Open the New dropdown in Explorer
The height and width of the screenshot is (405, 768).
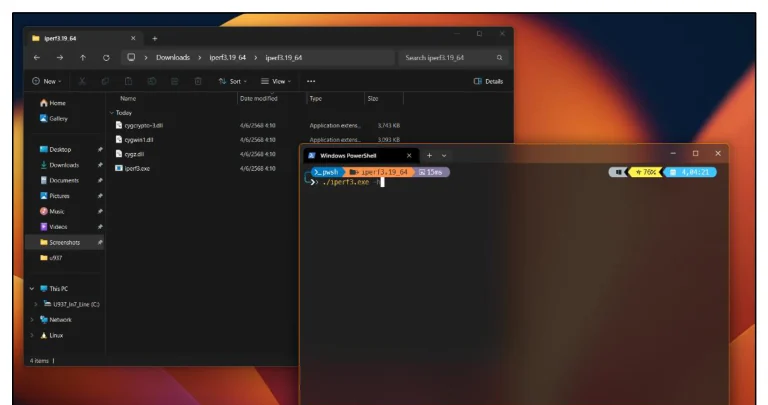(47, 81)
